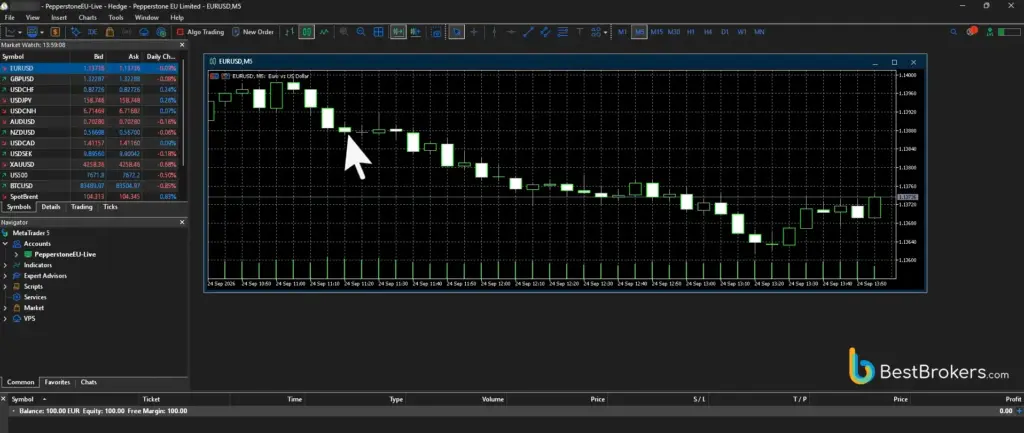
Task: Draw a horizontal line
Action: tap(511, 31)
